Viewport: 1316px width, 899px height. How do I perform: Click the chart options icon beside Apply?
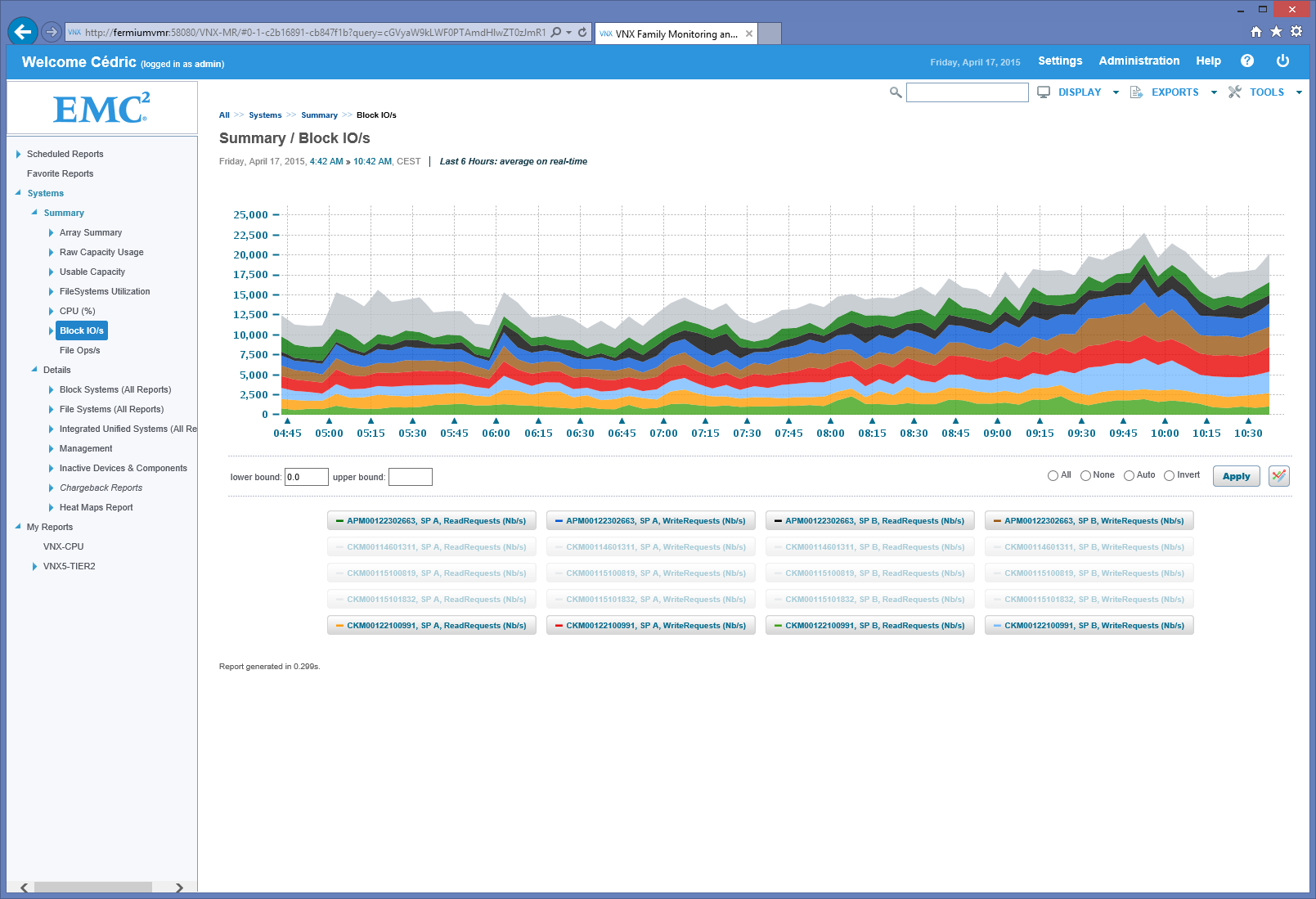[1279, 476]
